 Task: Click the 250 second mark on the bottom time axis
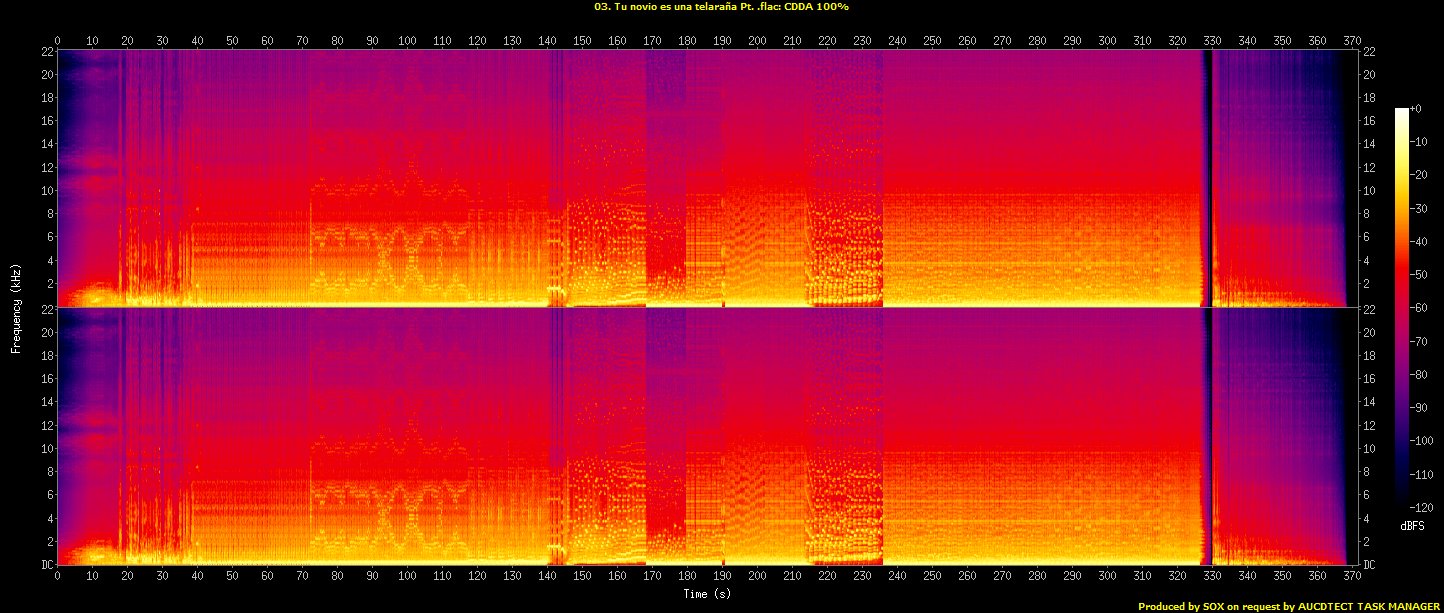[932, 576]
